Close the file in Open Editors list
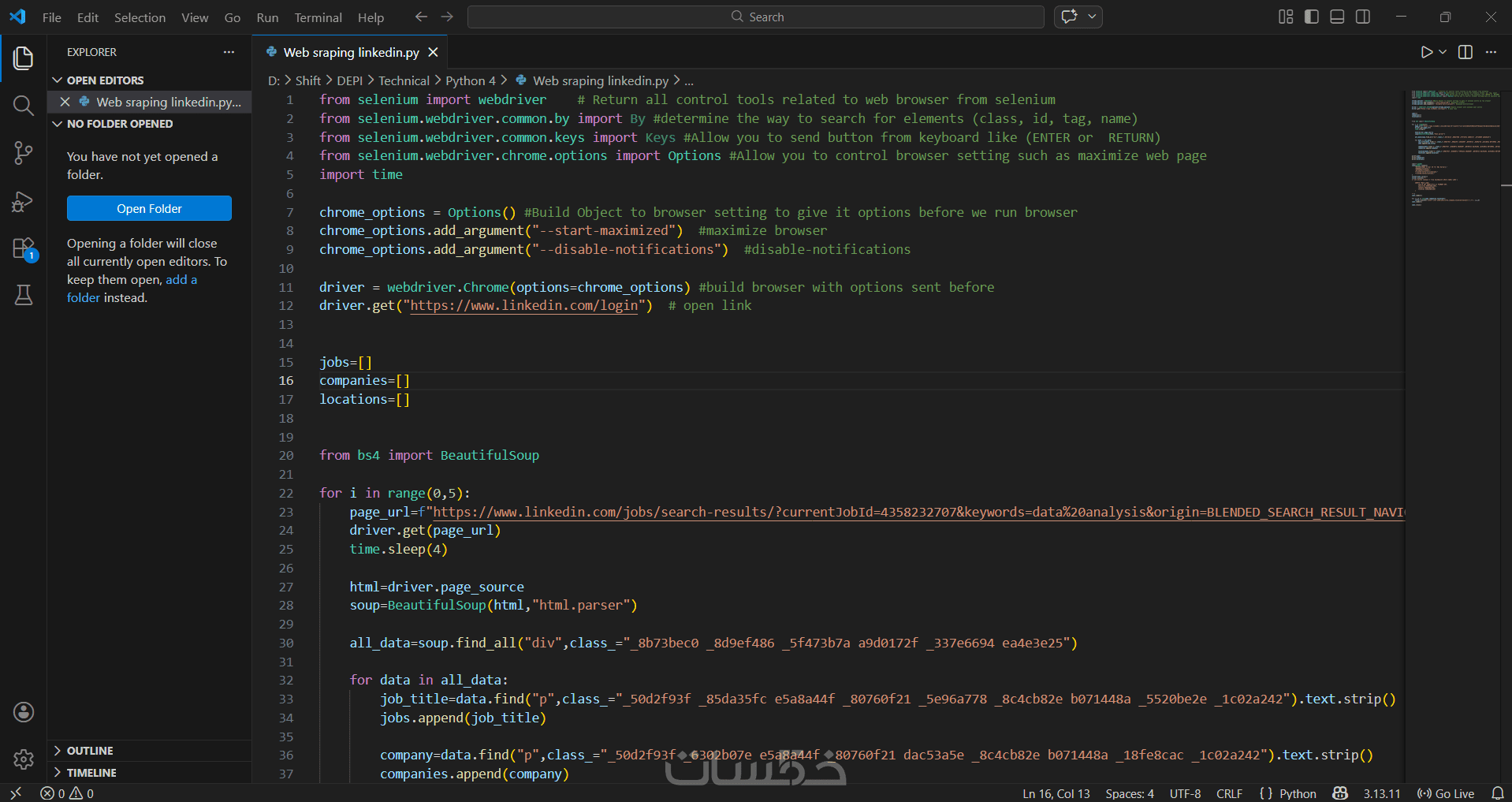 (65, 102)
